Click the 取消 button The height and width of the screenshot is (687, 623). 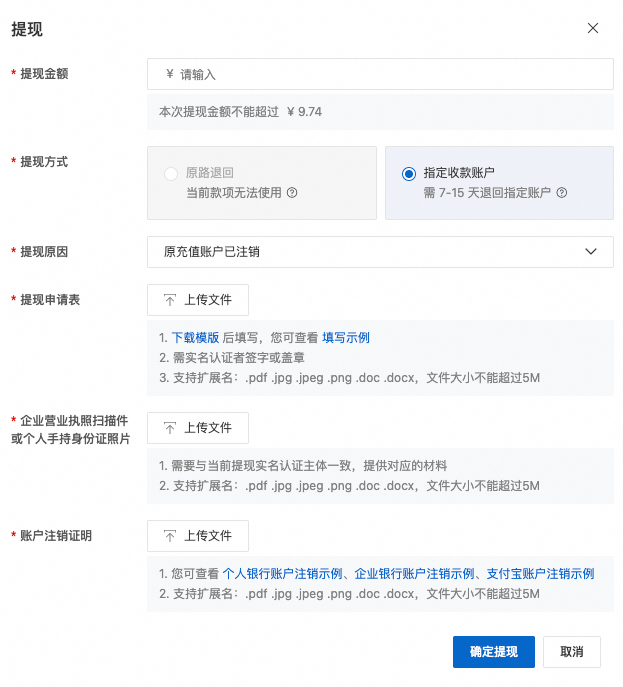click(x=571, y=652)
